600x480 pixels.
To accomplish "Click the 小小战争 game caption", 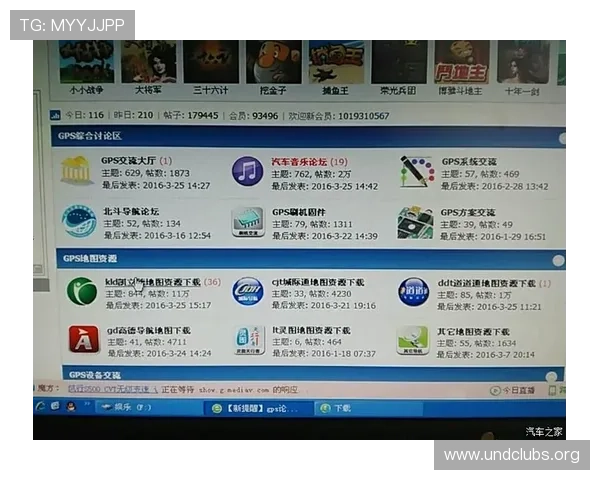I will click(87, 90).
